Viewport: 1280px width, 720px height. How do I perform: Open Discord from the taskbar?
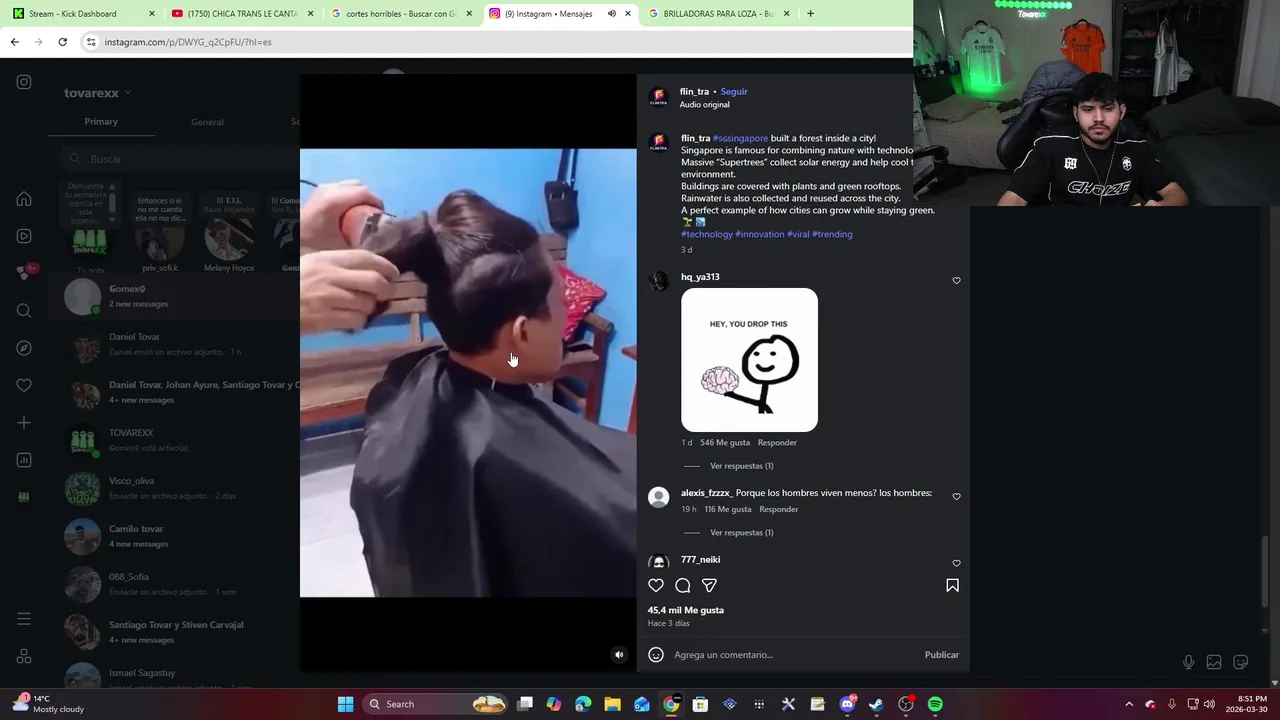847,704
